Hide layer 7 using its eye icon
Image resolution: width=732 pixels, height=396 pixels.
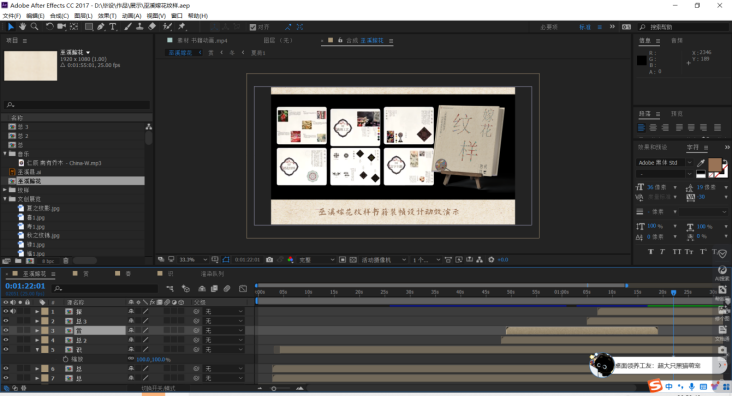click(x=6, y=378)
